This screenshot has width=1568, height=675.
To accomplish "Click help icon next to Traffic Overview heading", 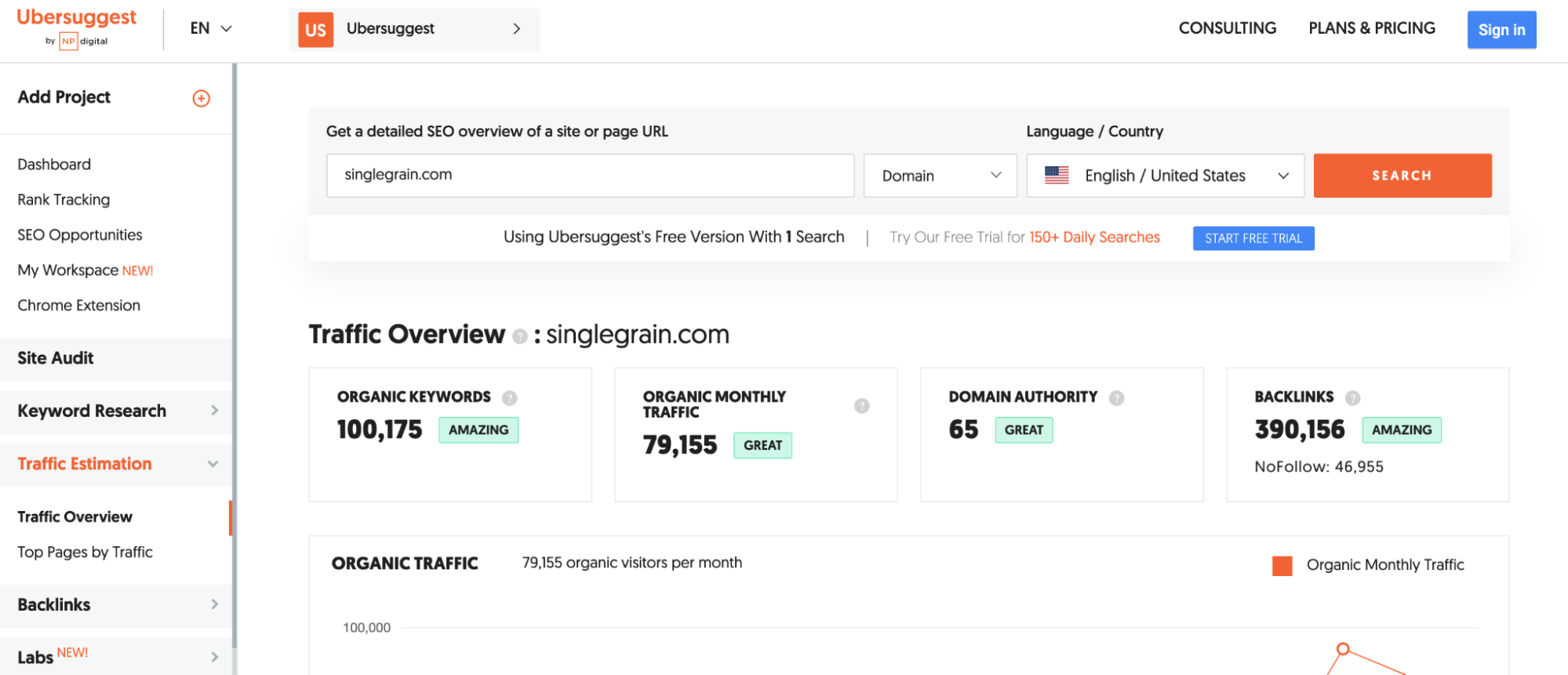I will click(x=519, y=337).
